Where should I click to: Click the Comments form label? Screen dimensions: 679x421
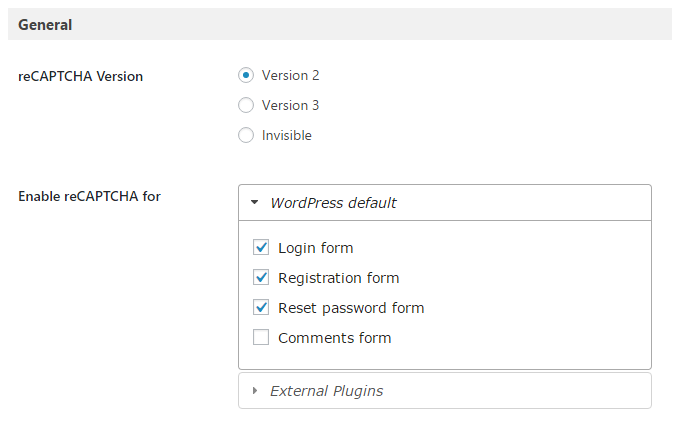pos(335,338)
